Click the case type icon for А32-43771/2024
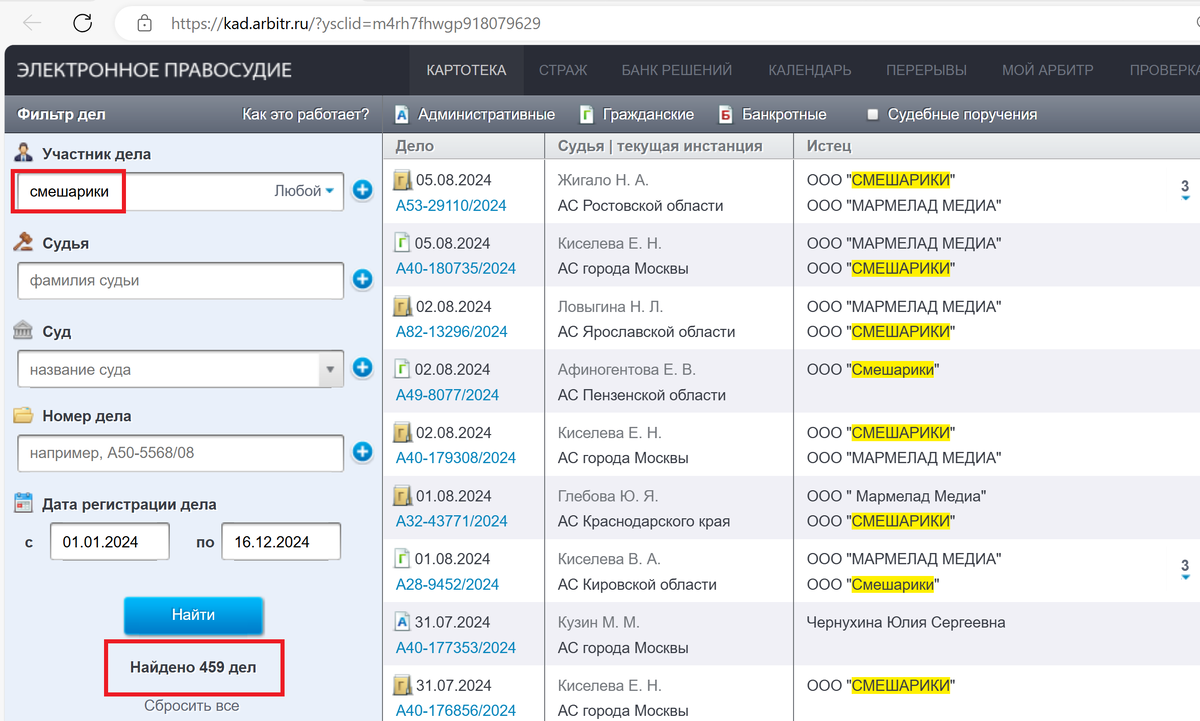The width and height of the screenshot is (1200, 721). click(403, 496)
